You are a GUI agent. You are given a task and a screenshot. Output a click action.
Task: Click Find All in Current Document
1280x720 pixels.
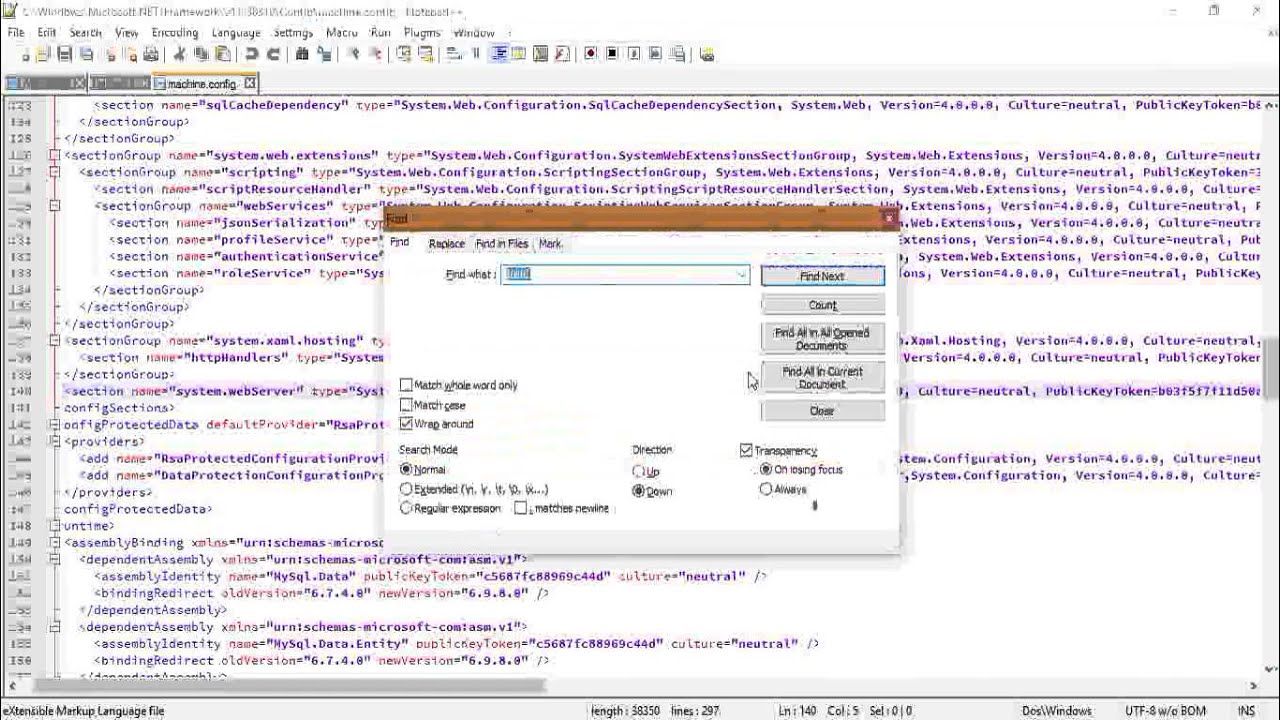(822, 378)
